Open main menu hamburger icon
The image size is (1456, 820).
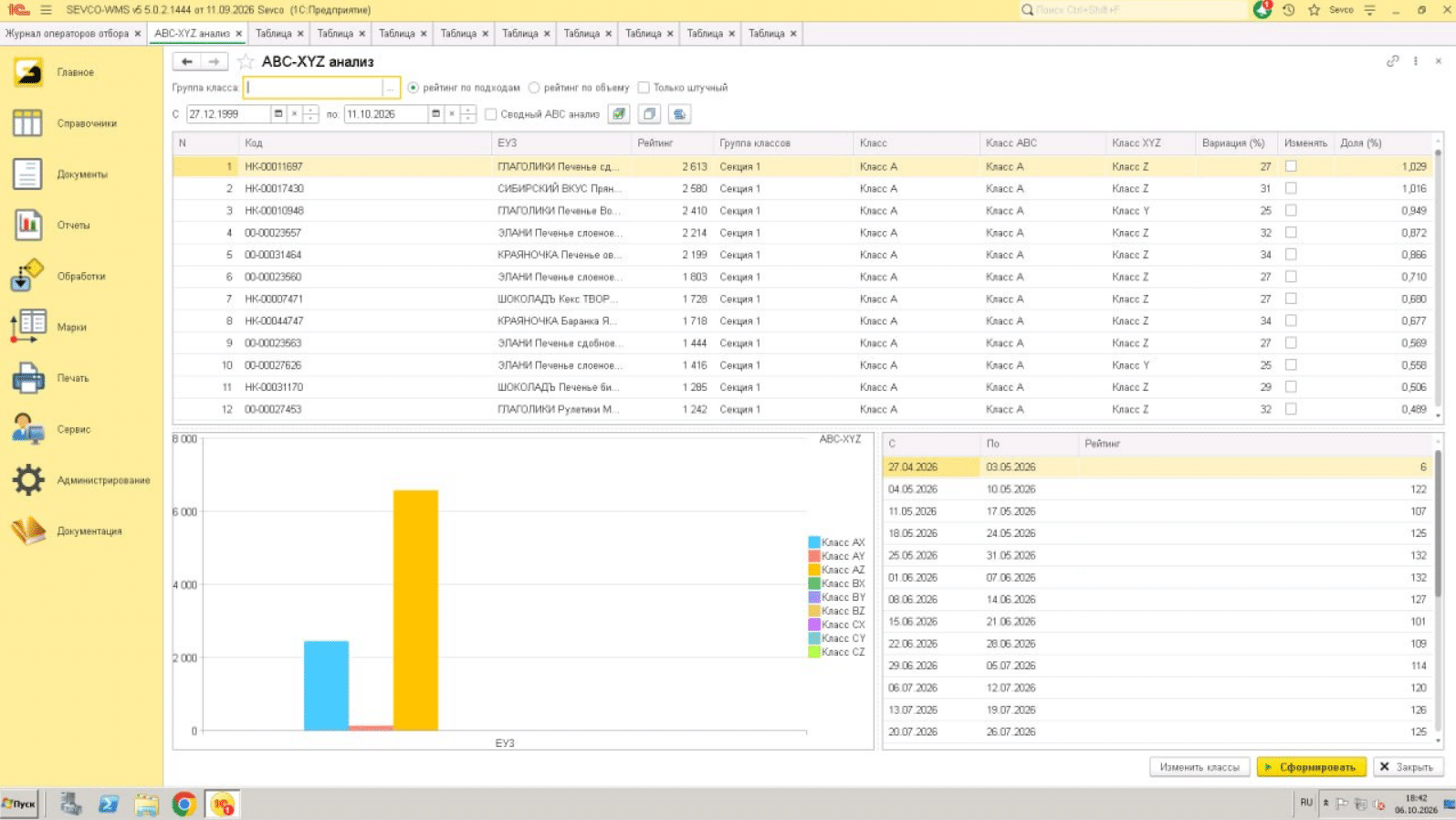[46, 10]
